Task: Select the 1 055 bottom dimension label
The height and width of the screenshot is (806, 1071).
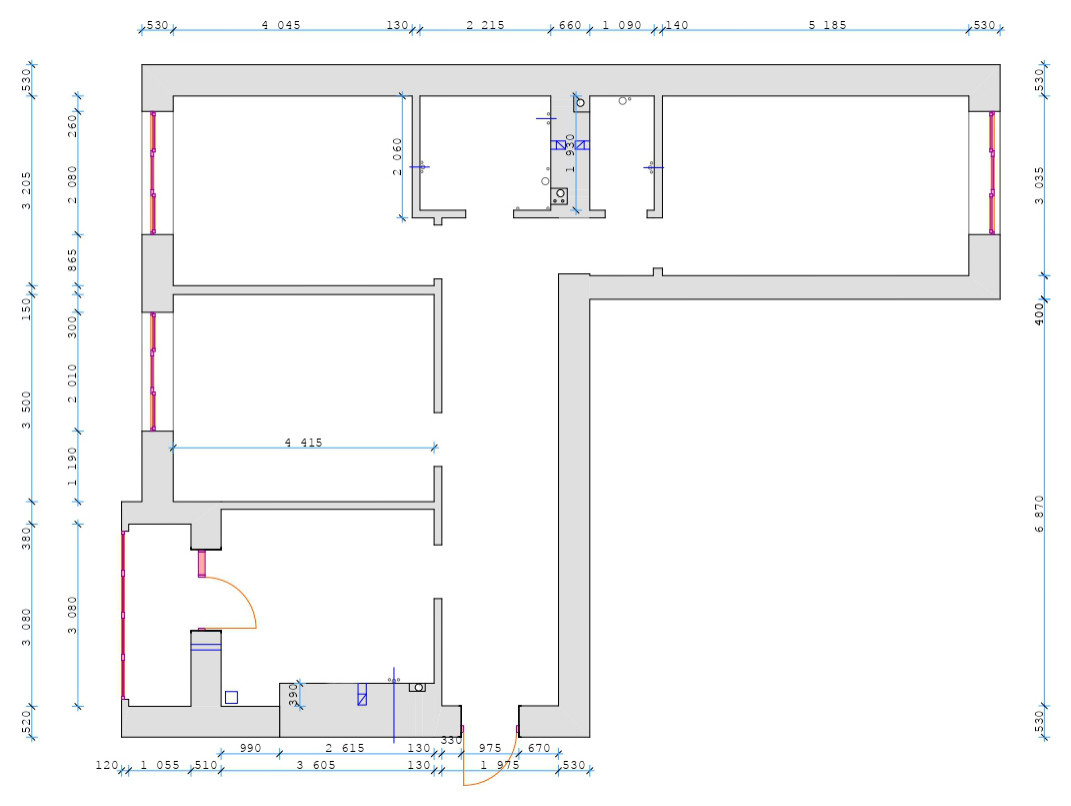Action: tap(160, 765)
